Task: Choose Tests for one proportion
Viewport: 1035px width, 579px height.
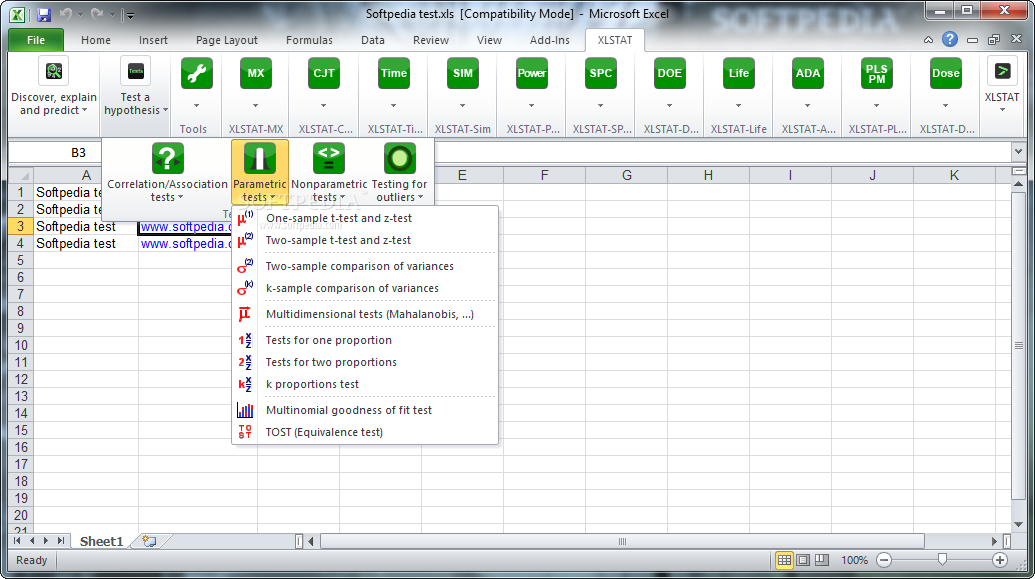Action: pos(365,340)
